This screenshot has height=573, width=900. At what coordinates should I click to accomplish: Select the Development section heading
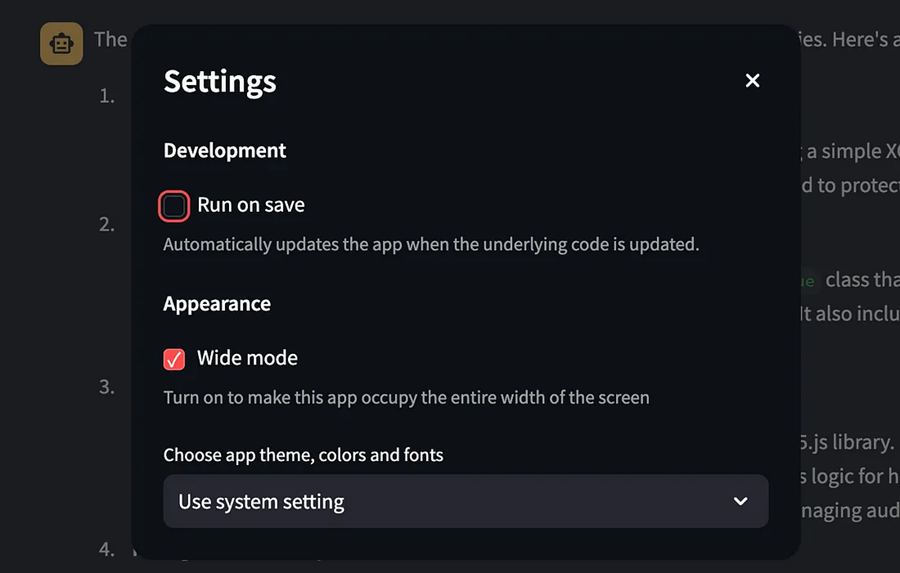coord(224,150)
